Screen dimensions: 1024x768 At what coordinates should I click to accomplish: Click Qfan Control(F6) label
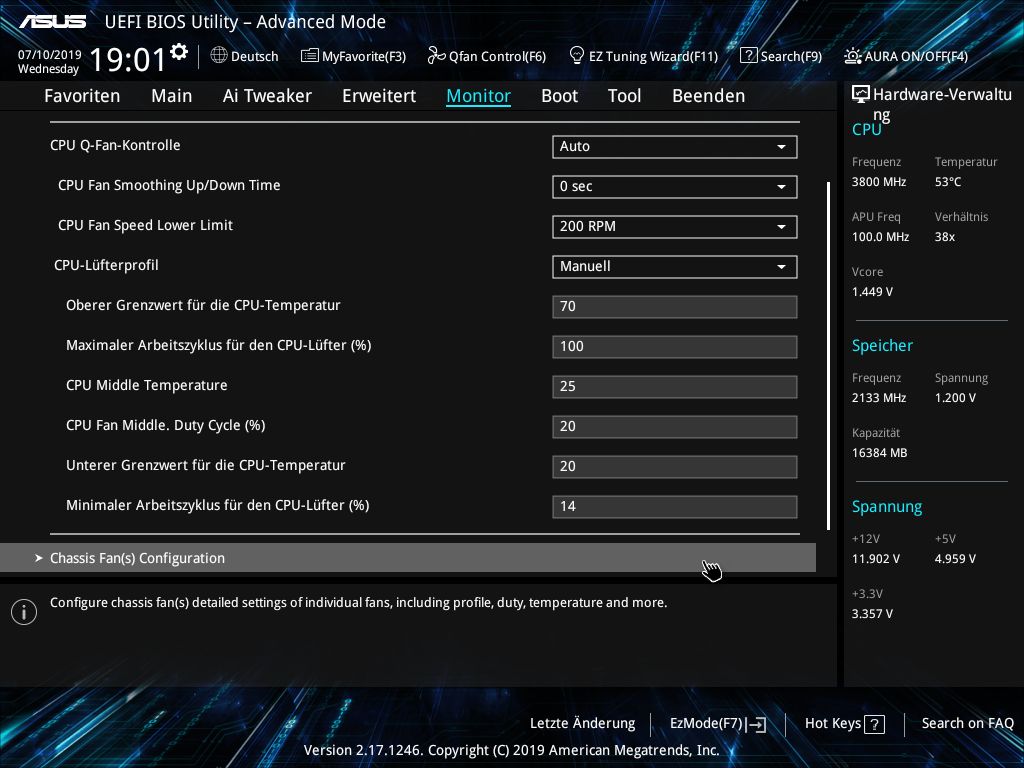(x=497, y=57)
